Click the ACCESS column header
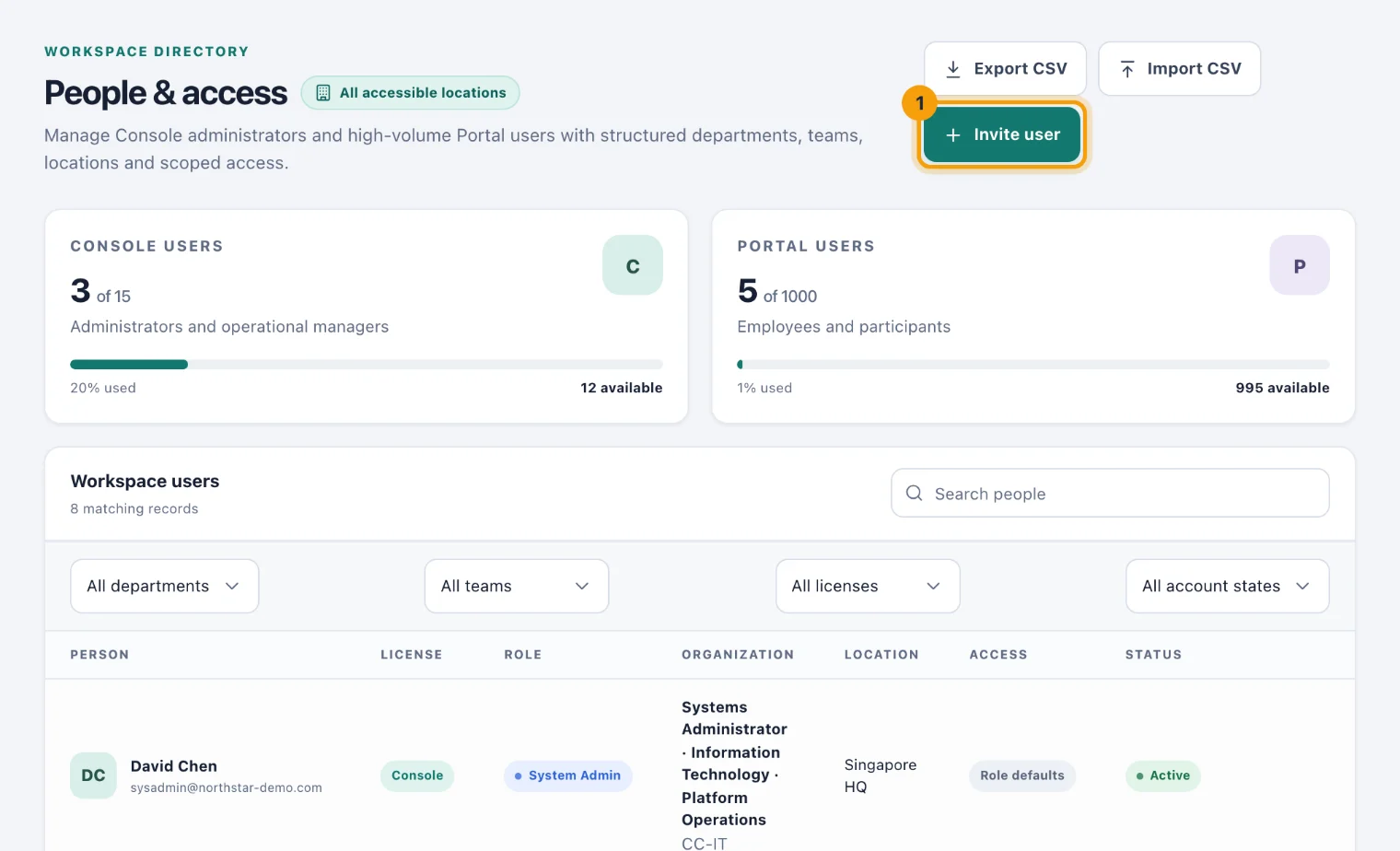Viewport: 1400px width, 851px height. [x=998, y=655]
